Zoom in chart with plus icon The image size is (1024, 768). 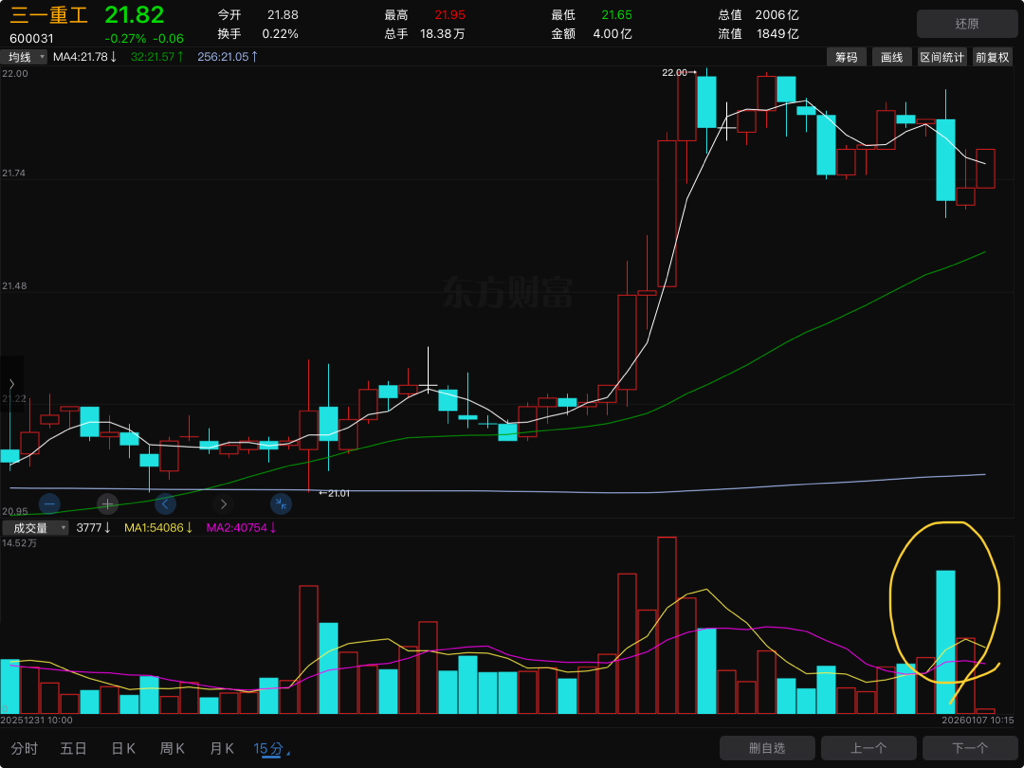click(x=108, y=504)
